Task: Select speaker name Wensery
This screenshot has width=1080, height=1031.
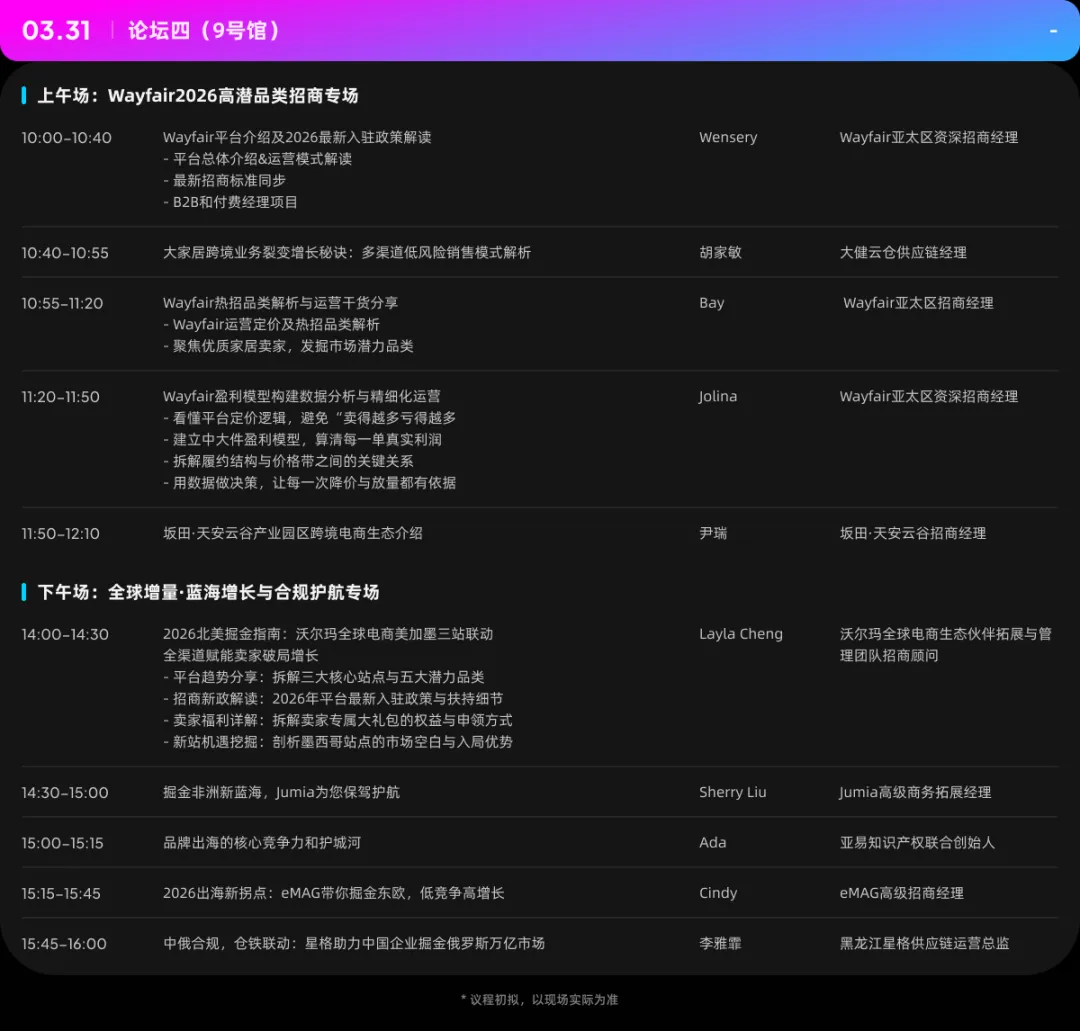Action: tap(728, 137)
